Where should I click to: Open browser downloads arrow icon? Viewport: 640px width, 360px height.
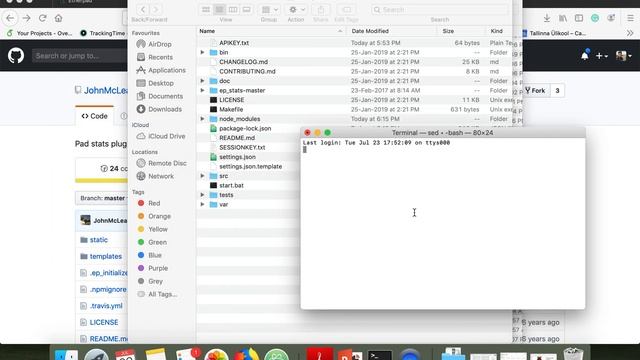click(547, 18)
